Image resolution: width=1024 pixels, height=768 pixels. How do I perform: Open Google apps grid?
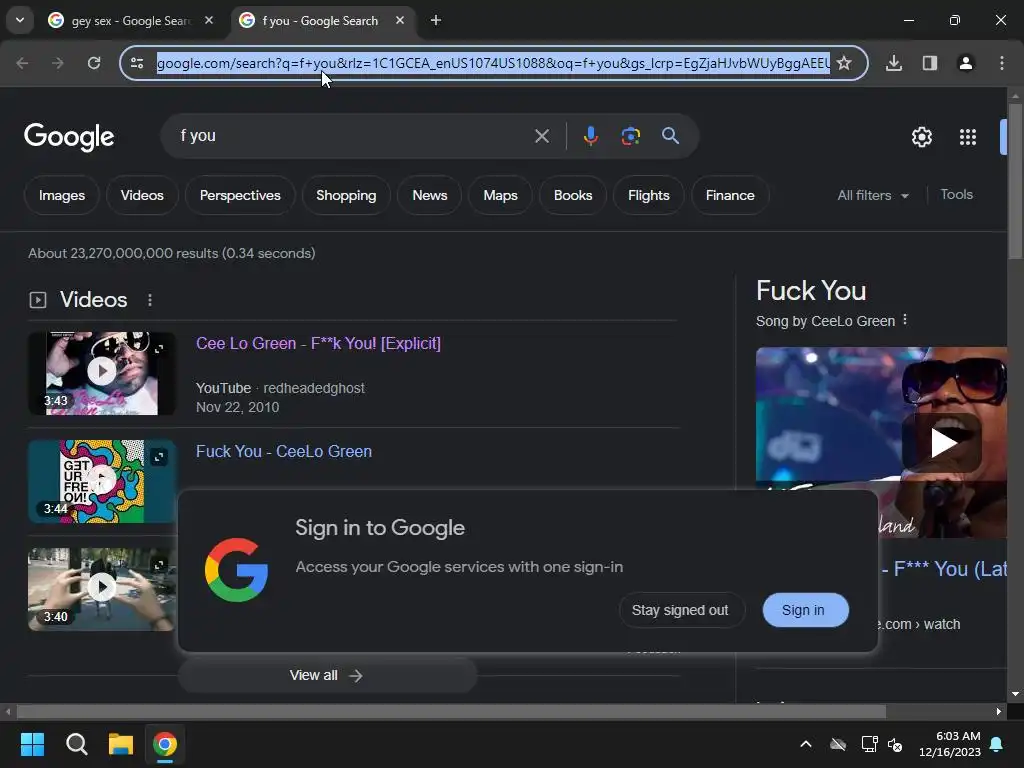(968, 136)
